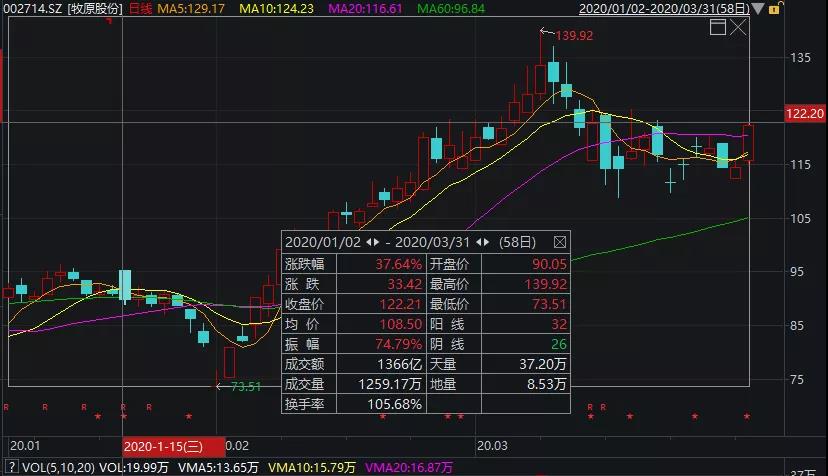Viewport: 828px width, 476px height.
Task: Click the 换手率 row label
Action: pos(305,405)
